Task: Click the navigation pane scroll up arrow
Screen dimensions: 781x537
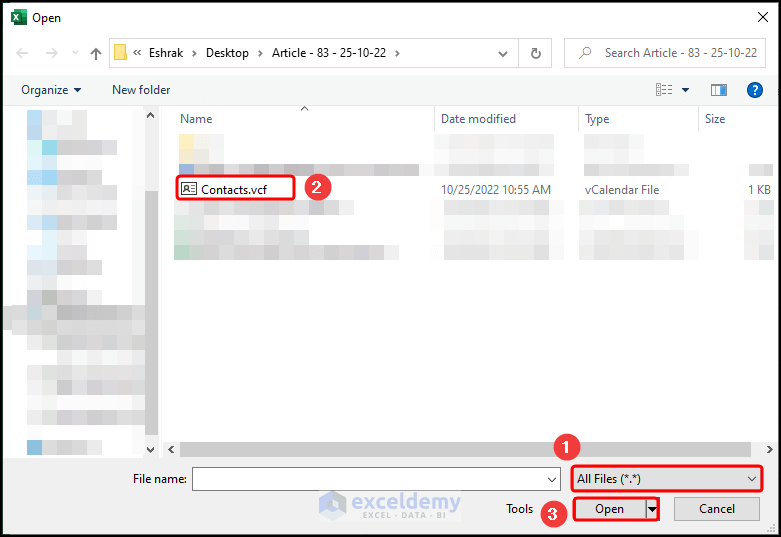Action: click(150, 116)
